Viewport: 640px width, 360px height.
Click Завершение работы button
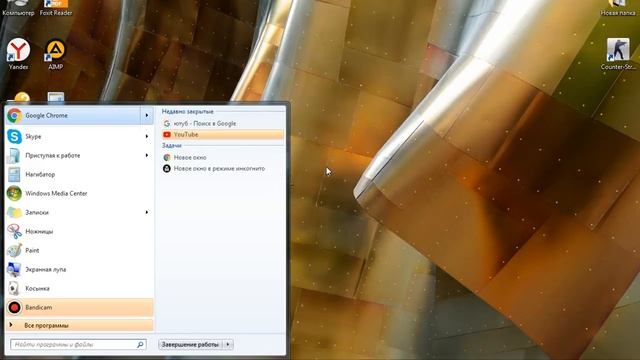[191, 344]
